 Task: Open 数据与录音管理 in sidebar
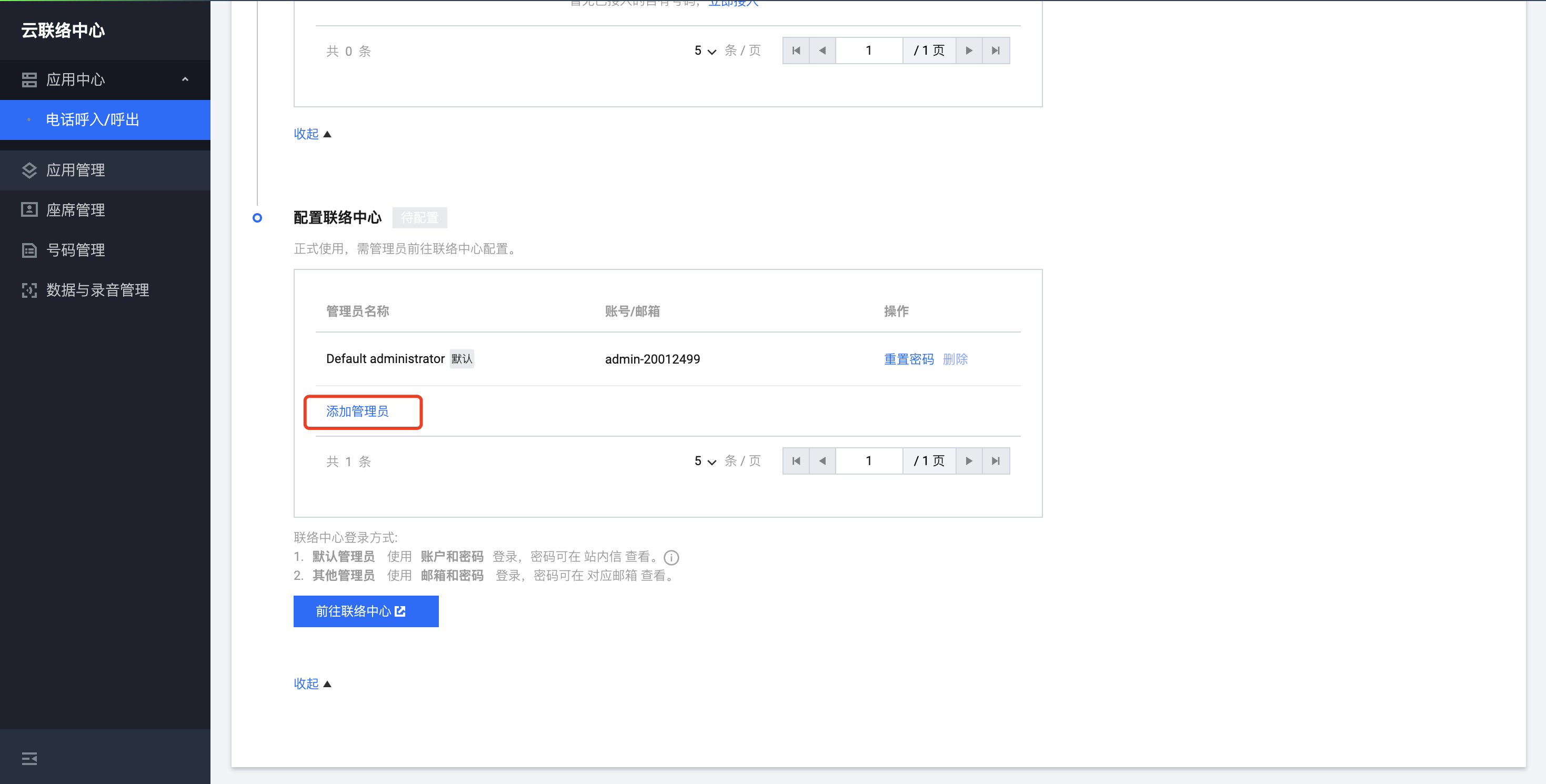pyautogui.click(x=97, y=290)
